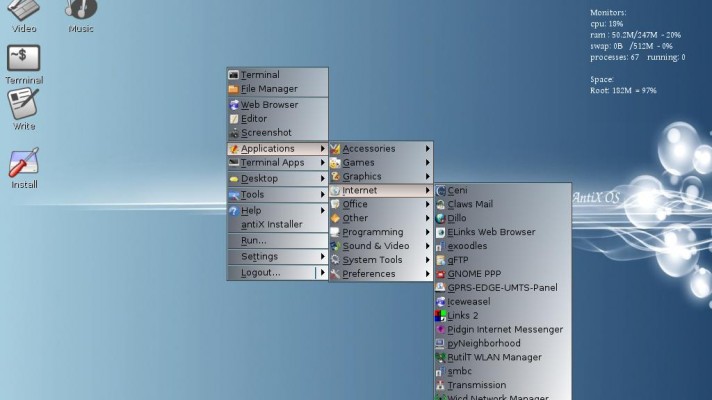Click the ELinks Web Browser icon
The height and width of the screenshot is (400, 712).
(x=440, y=232)
